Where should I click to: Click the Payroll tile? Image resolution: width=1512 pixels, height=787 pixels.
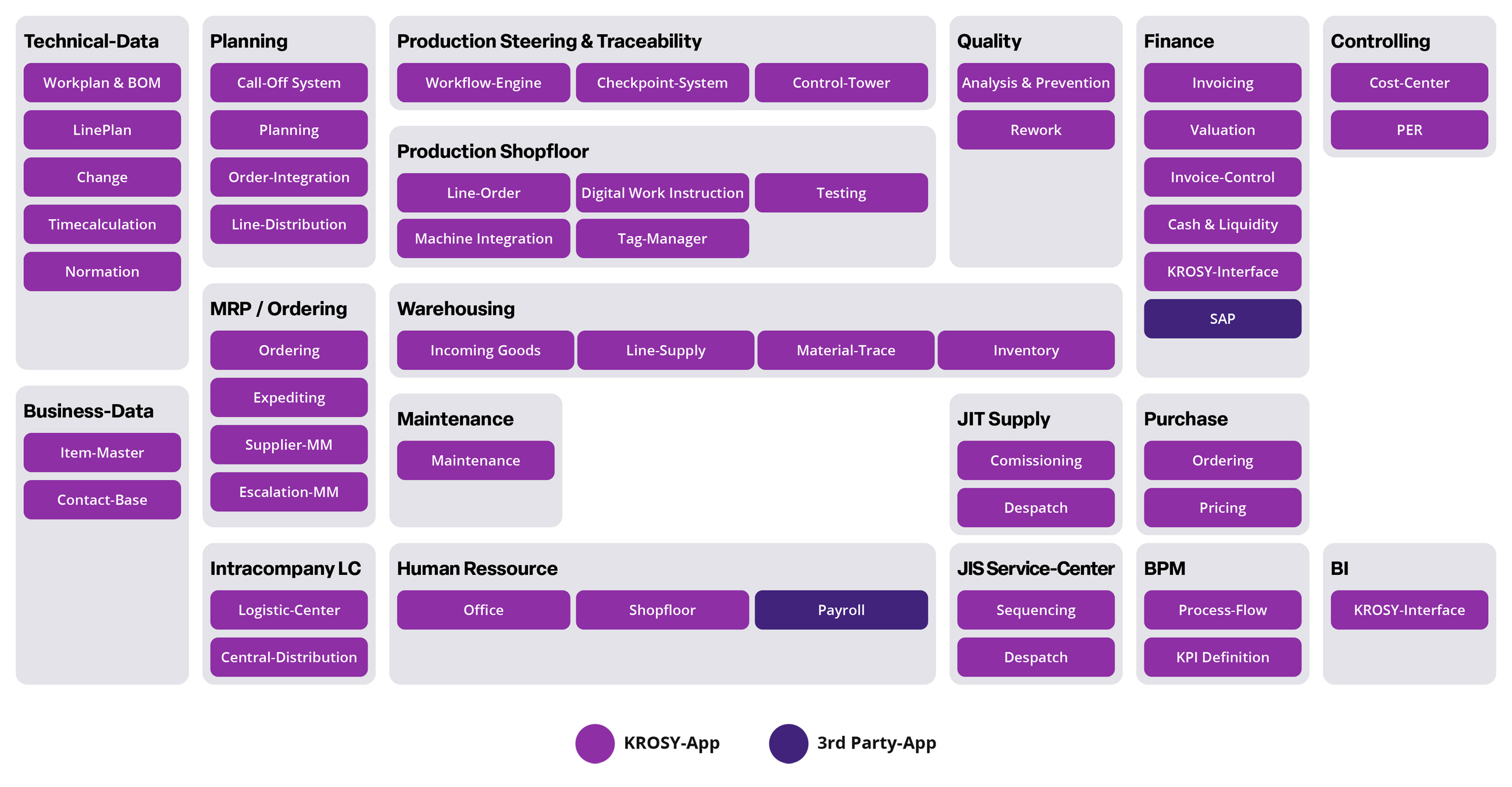coord(840,610)
